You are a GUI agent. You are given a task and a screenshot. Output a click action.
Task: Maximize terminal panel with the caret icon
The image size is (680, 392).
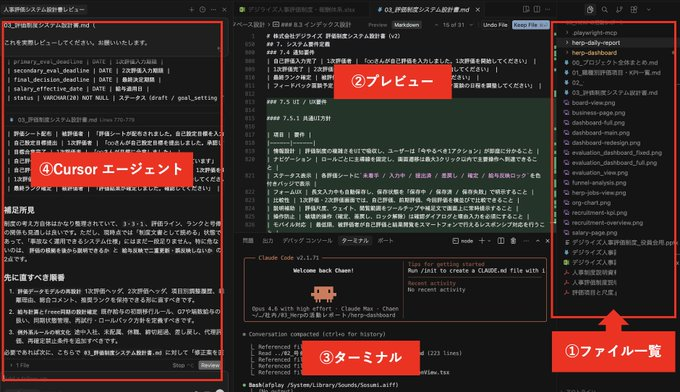point(538,241)
